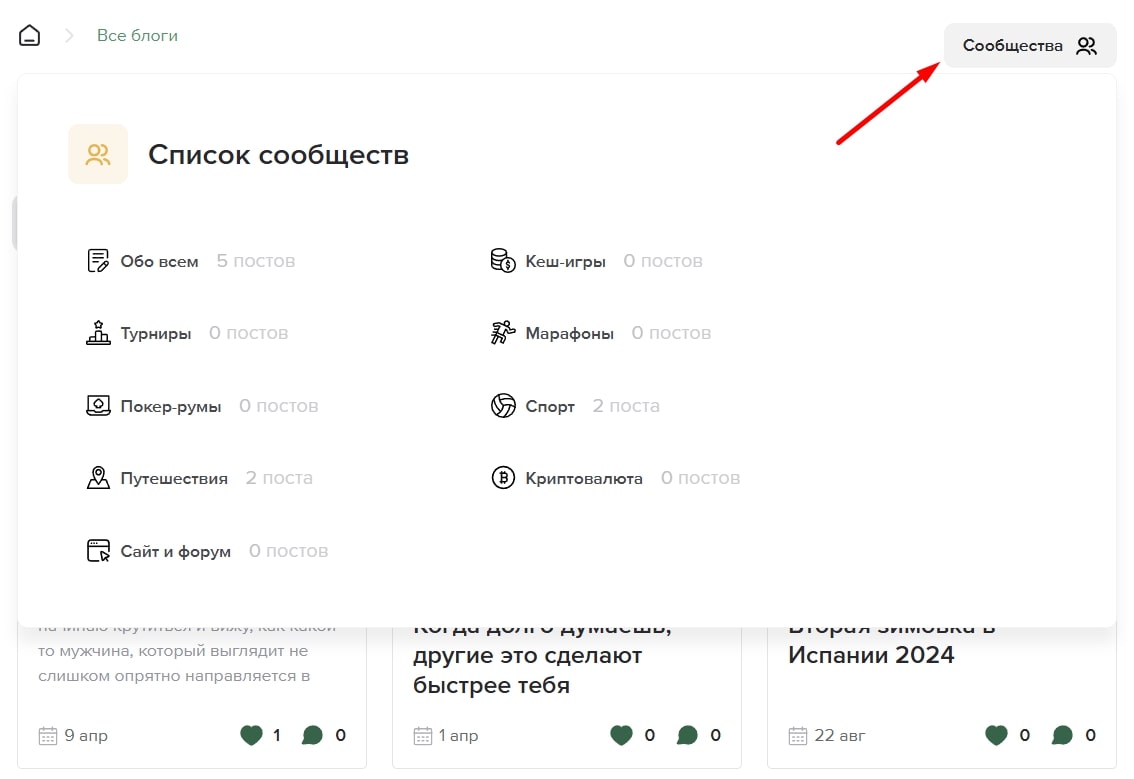Open the 'Спорт' volleyball icon
1134x779 pixels.
[504, 404]
